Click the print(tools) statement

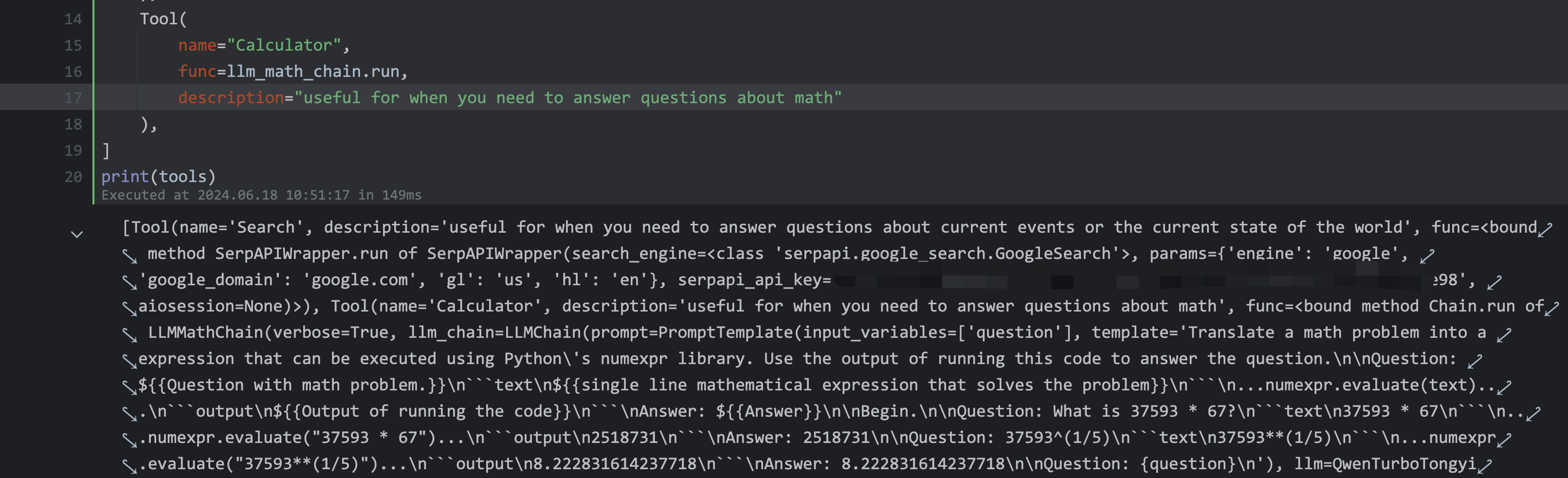coord(158,177)
